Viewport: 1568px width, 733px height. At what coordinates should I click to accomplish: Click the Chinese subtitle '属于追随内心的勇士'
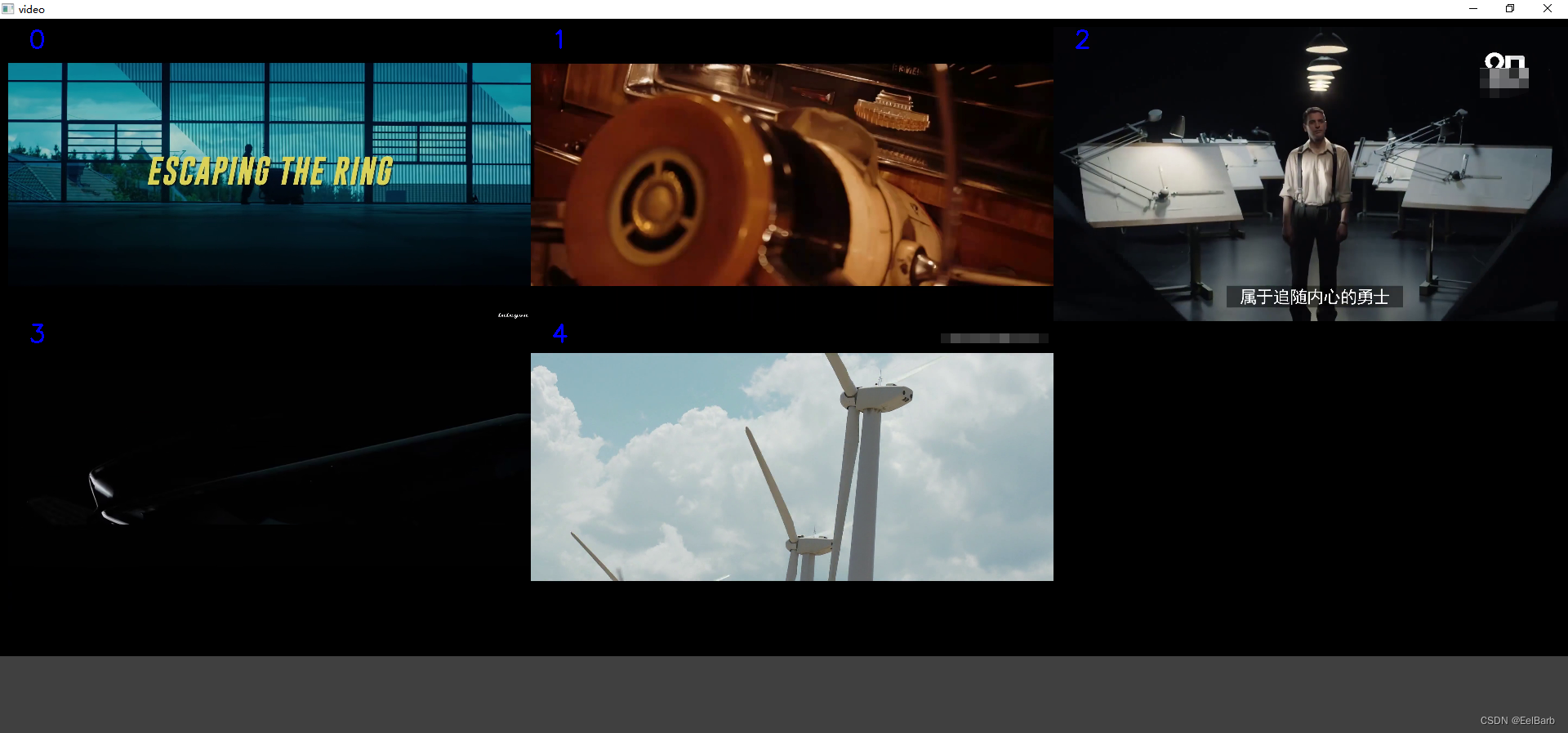1314,297
